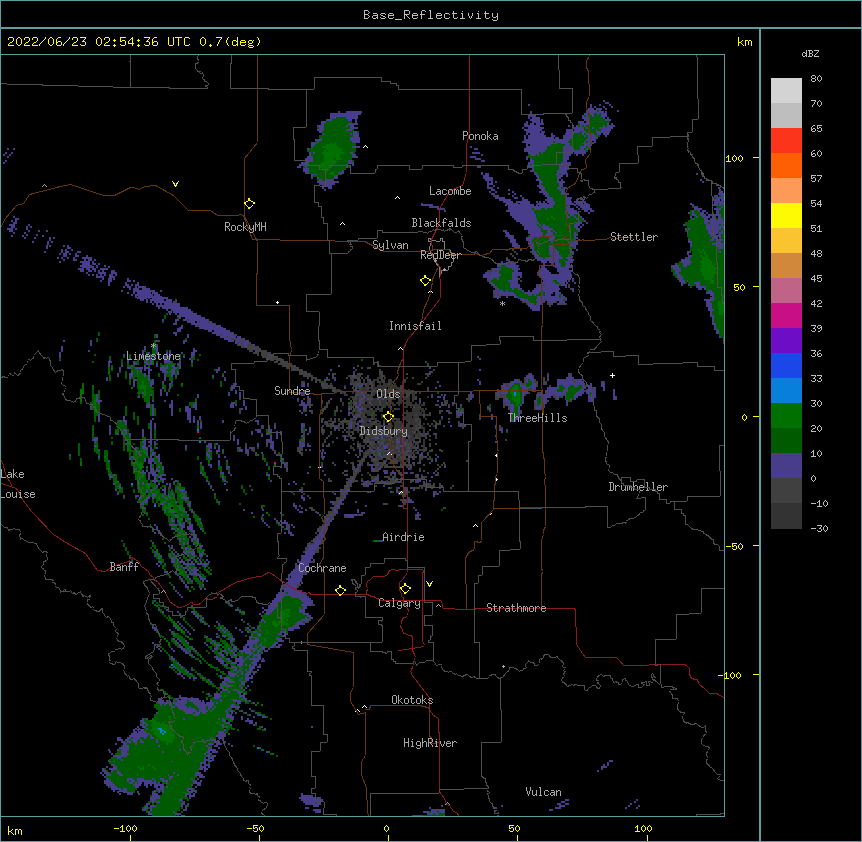Click the Strathmore label
Image resolution: width=862 pixels, height=842 pixels.
point(516,608)
